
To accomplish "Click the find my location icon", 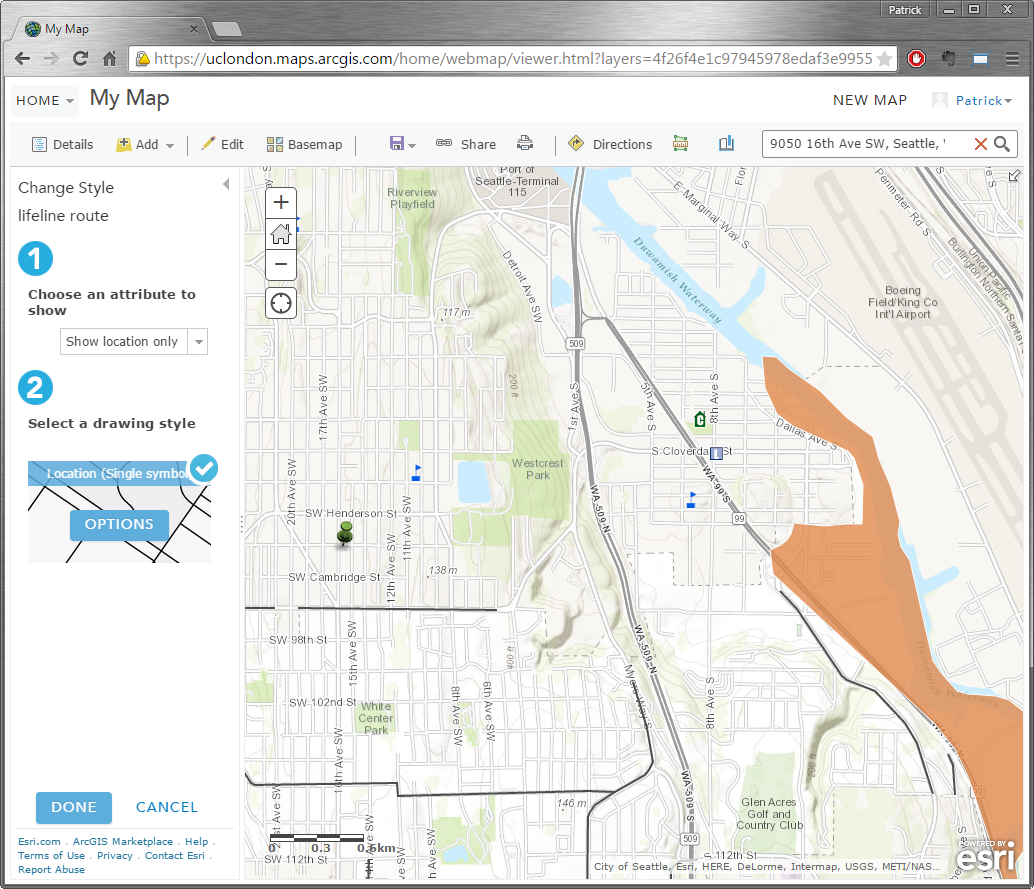I will pyautogui.click(x=281, y=303).
